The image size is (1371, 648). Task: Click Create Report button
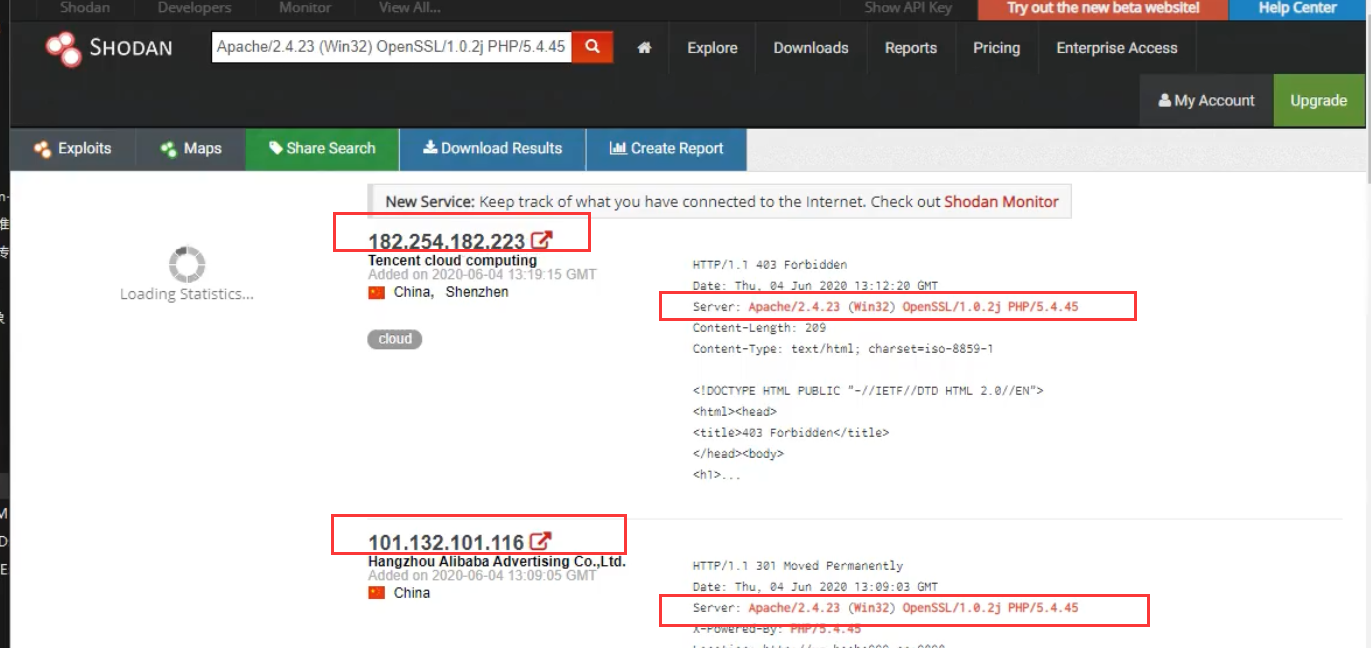(x=666, y=149)
